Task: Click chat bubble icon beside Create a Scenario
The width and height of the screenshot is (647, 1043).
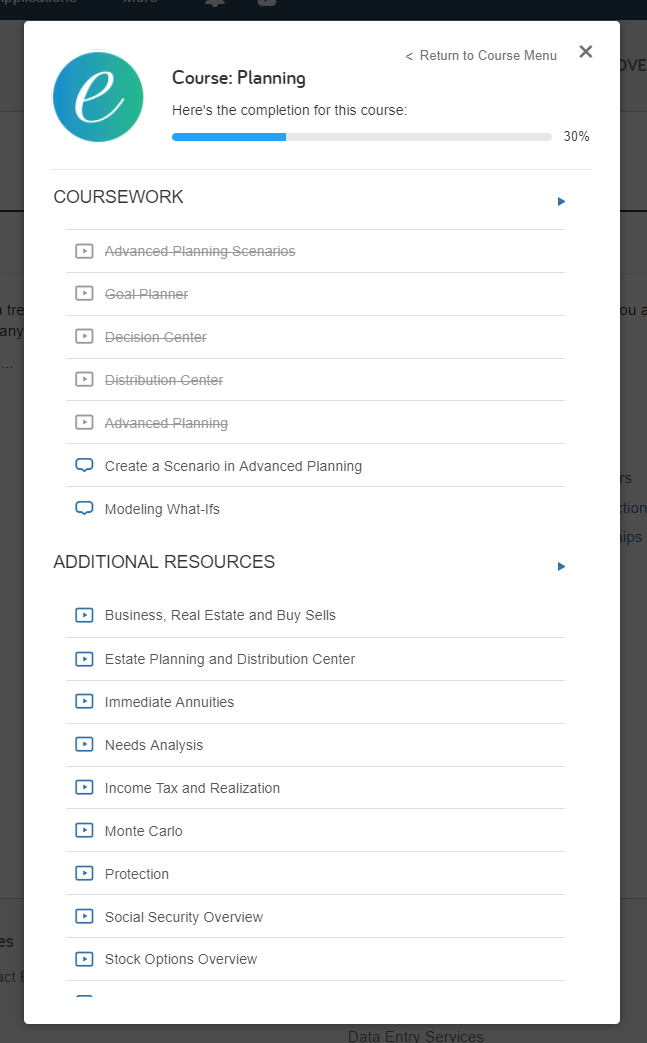Action: click(x=84, y=466)
